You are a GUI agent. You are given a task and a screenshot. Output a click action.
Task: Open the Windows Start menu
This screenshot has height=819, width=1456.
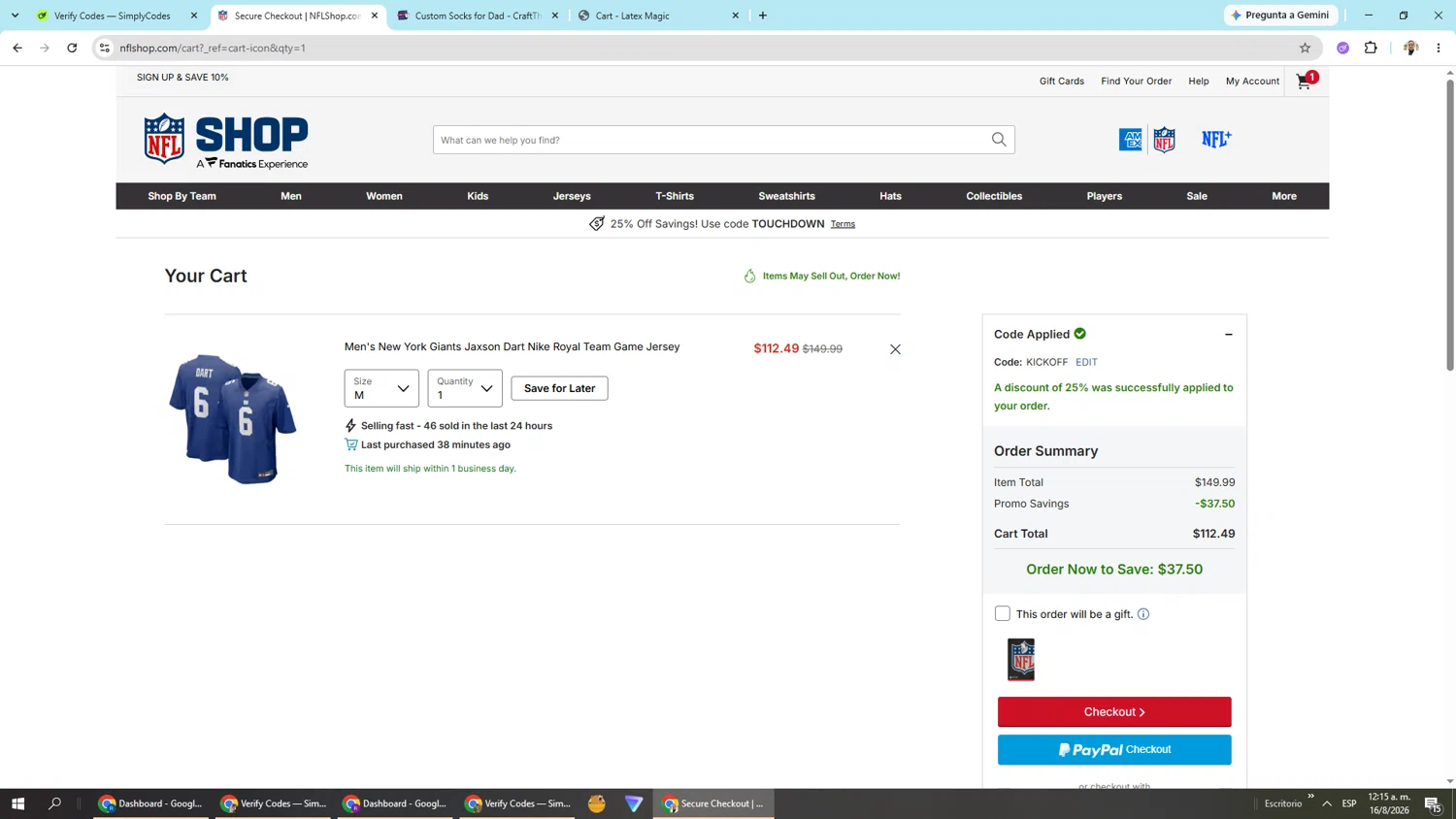[17, 803]
